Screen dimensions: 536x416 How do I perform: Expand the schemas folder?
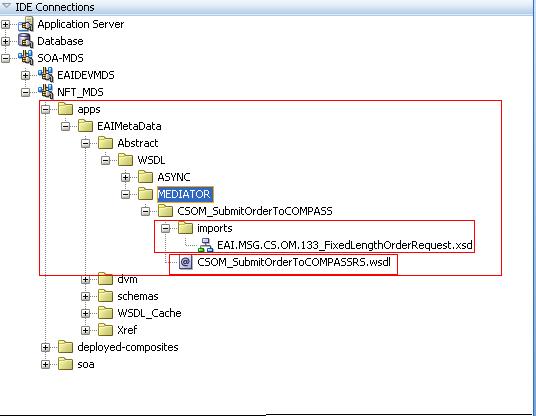(85, 296)
